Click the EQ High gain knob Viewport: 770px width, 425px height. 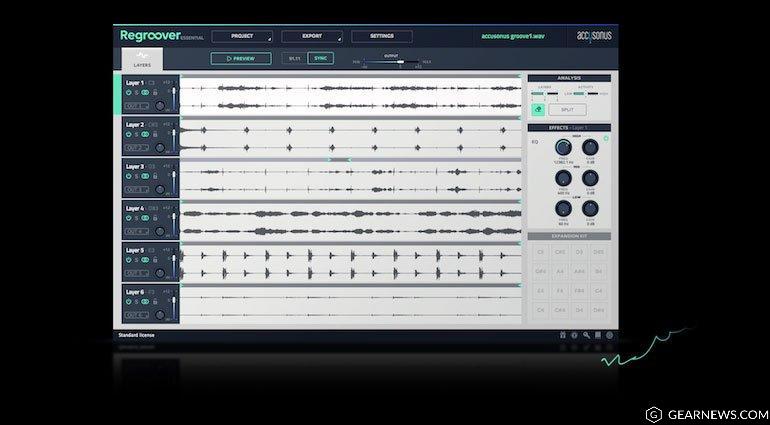pyautogui.click(x=590, y=147)
